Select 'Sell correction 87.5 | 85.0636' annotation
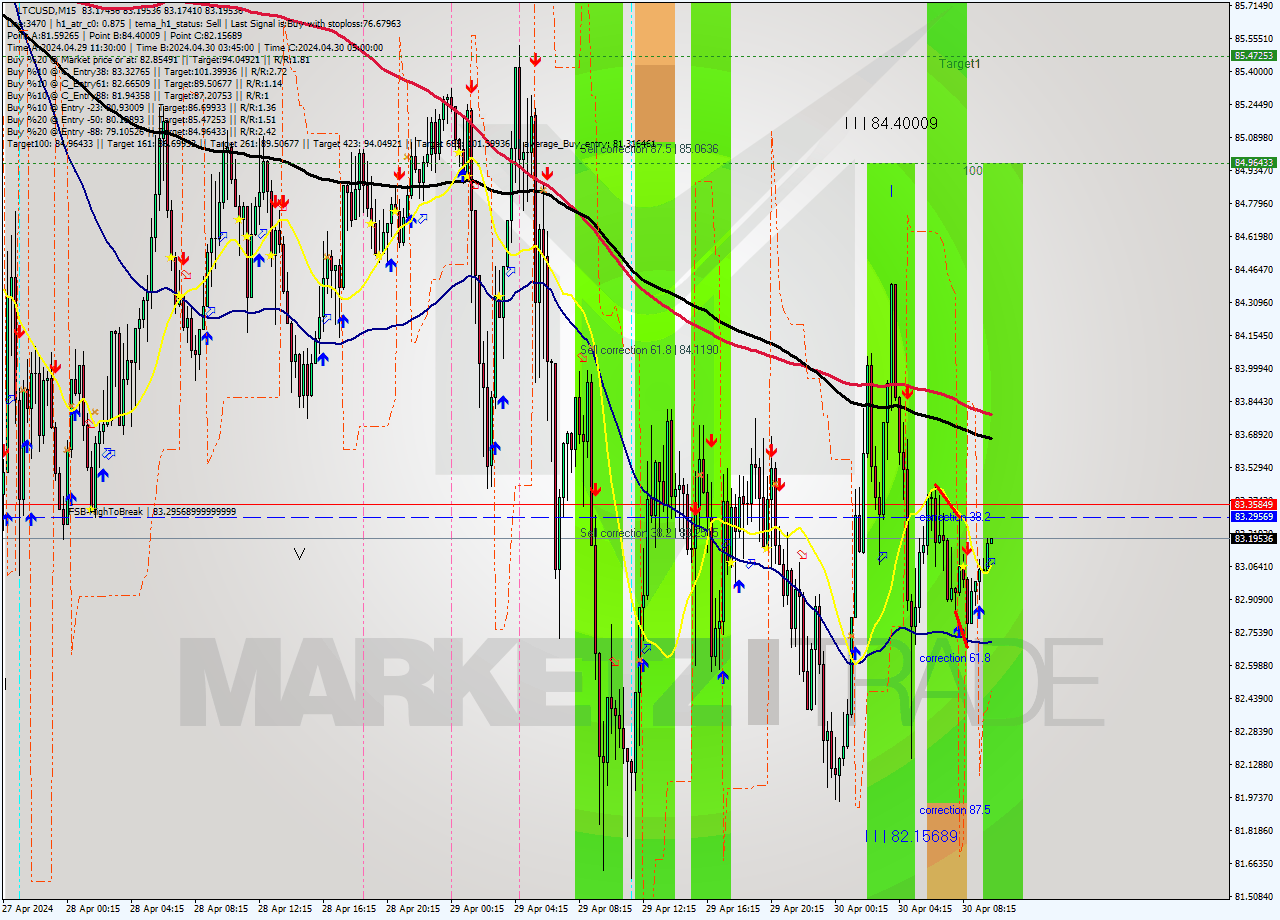 [x=649, y=149]
